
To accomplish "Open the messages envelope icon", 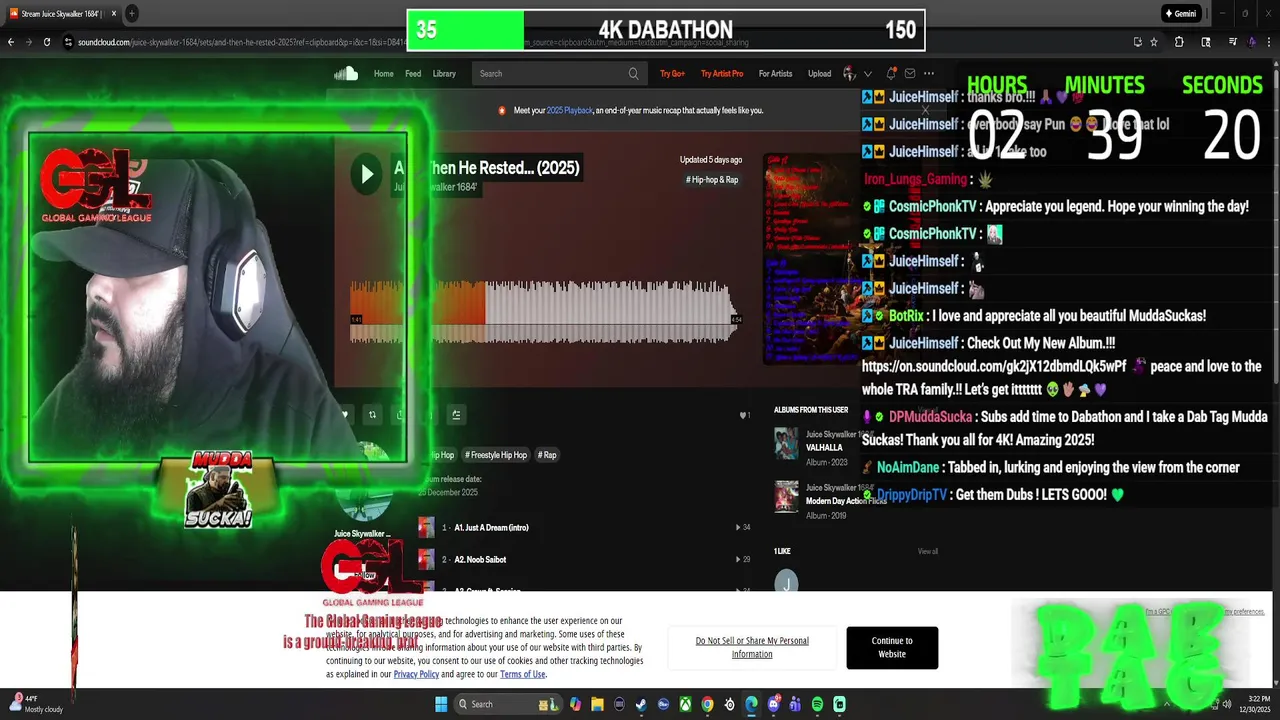I will (909, 73).
